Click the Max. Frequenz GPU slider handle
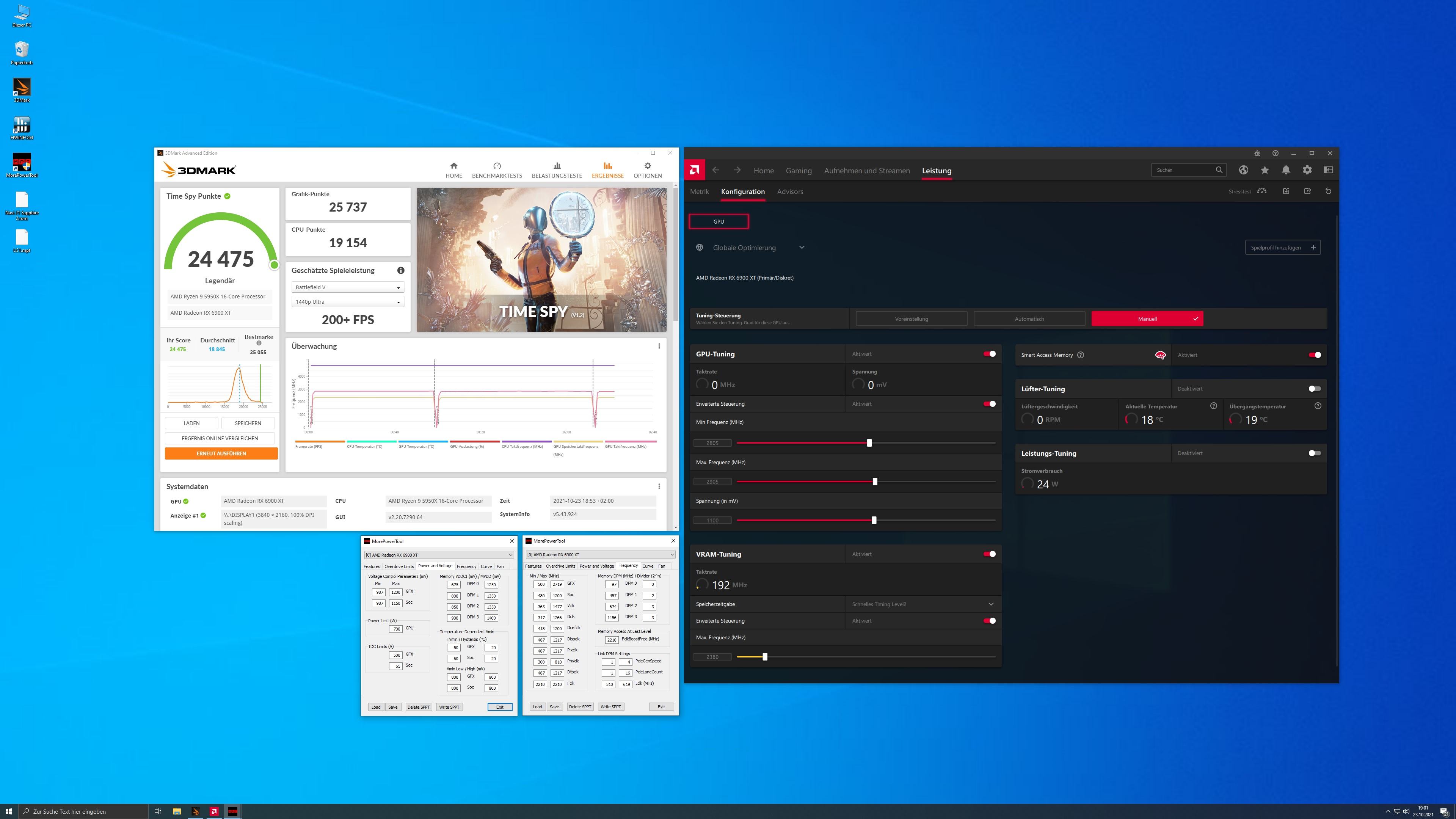The height and width of the screenshot is (819, 1456). pos(875,482)
